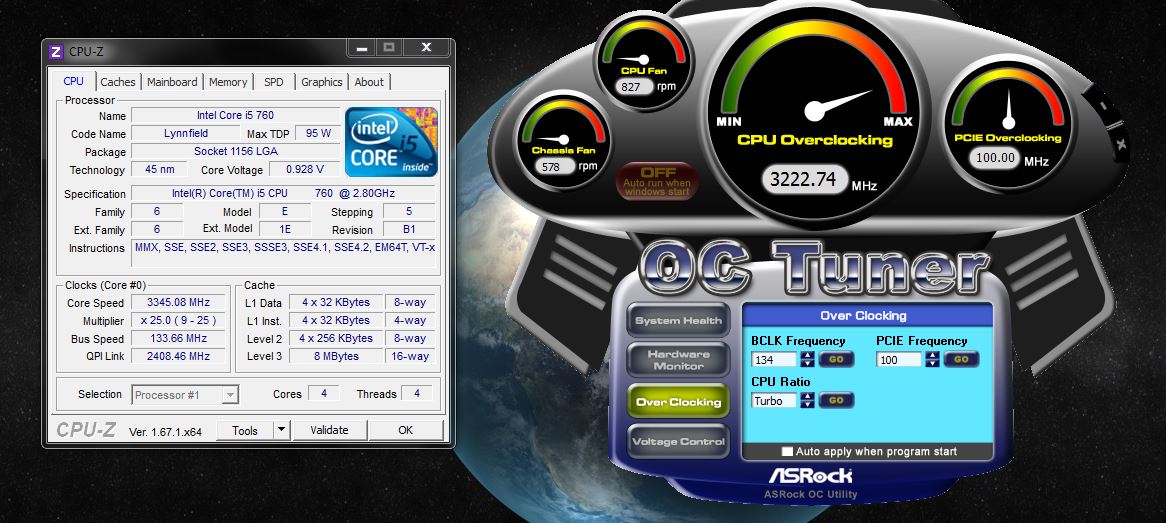Image resolution: width=1166 pixels, height=523 pixels.
Task: Click the Max TDP value 95 W
Action: 318,133
